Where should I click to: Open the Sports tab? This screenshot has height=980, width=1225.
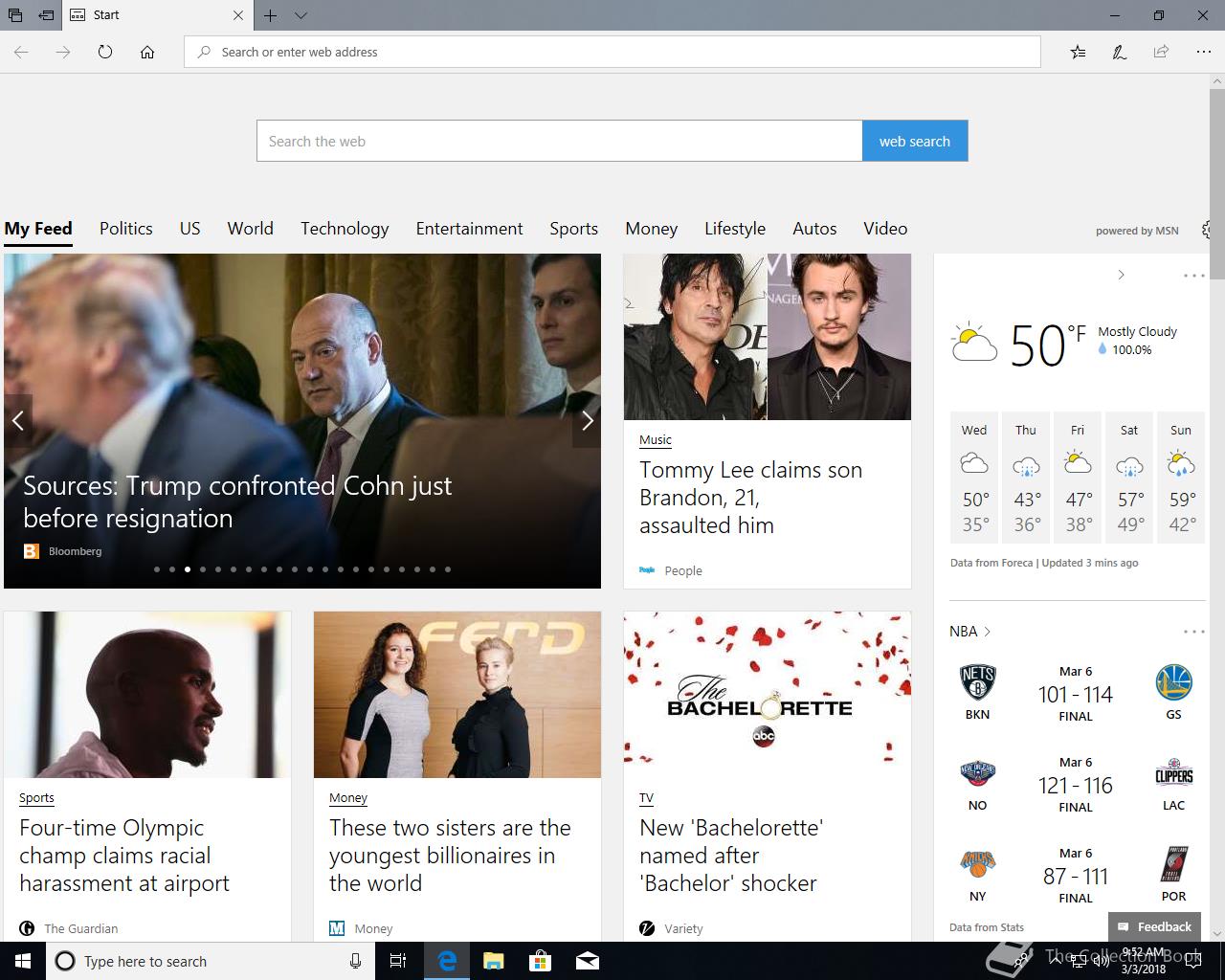click(x=574, y=229)
